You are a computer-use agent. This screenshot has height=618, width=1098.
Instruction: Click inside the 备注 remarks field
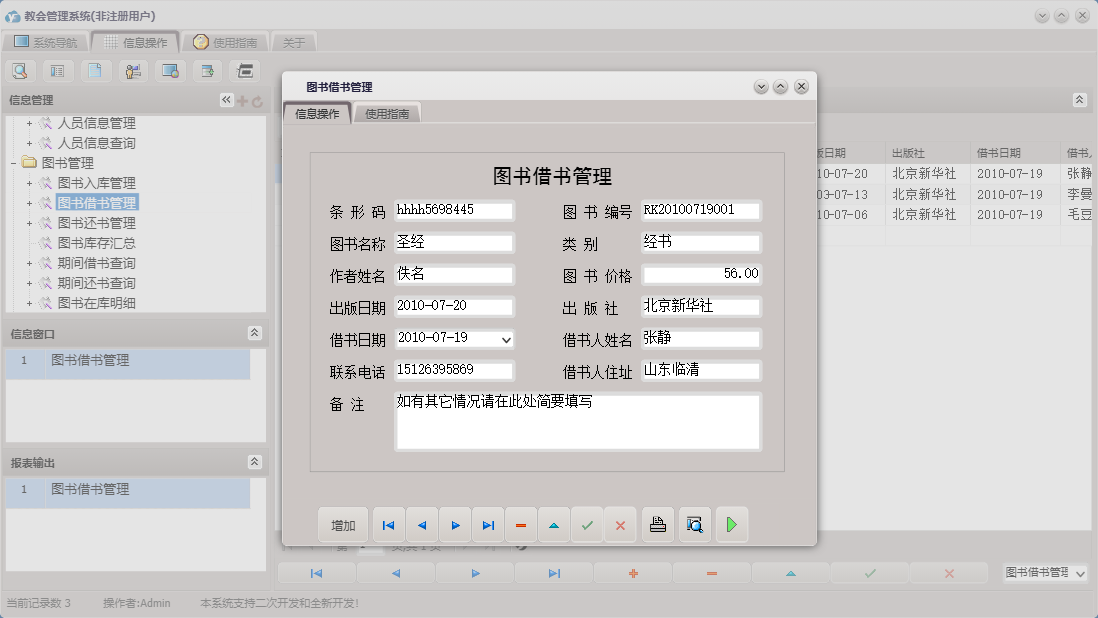coord(578,420)
